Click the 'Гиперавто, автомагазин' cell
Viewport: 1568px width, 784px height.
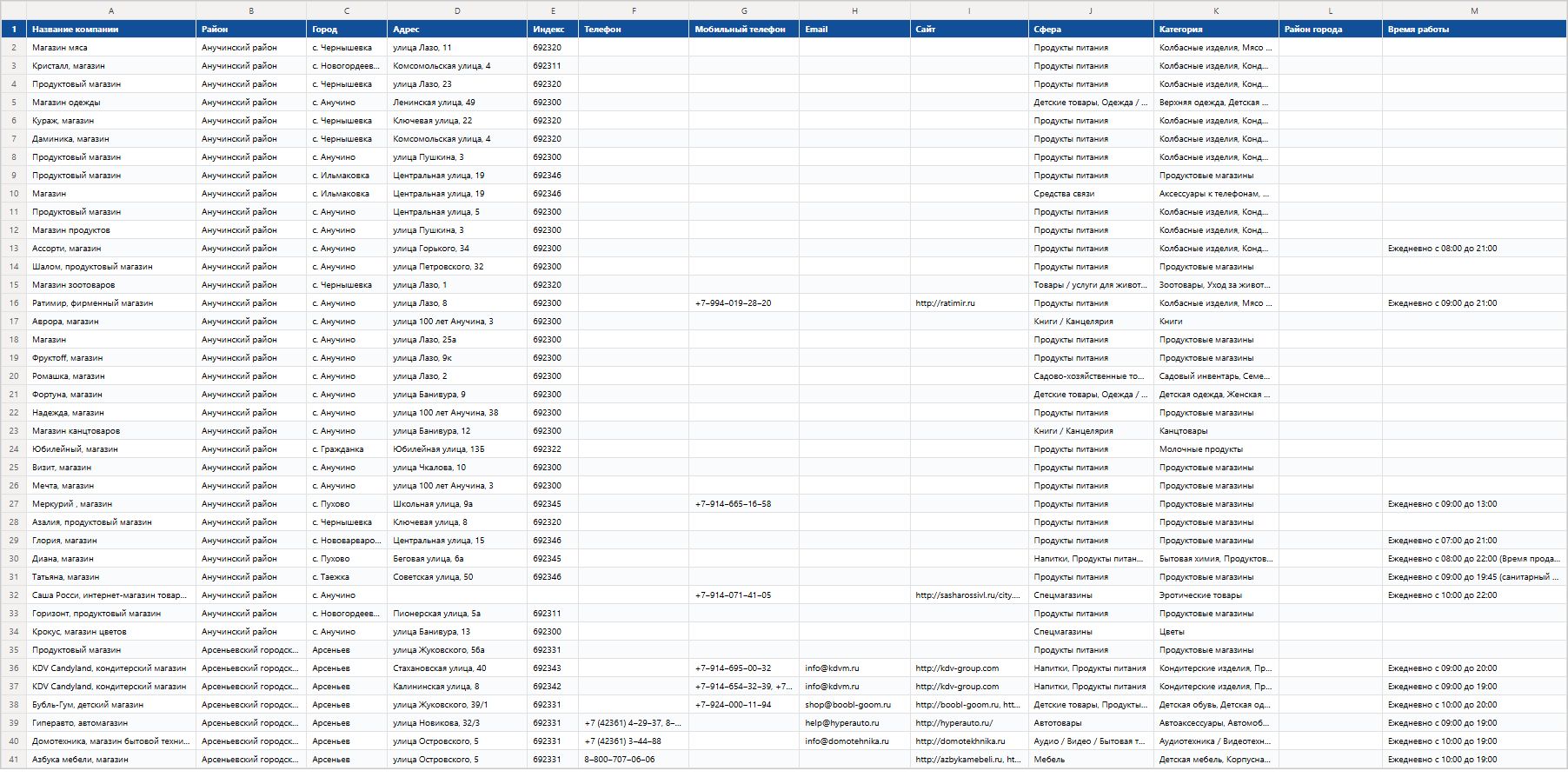111,723
